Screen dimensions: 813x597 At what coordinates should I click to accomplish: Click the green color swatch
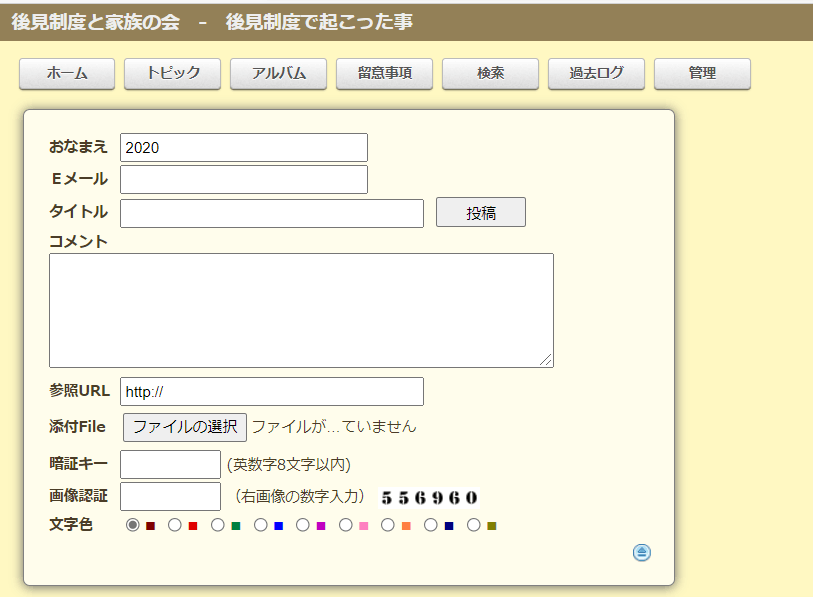tap(236, 526)
